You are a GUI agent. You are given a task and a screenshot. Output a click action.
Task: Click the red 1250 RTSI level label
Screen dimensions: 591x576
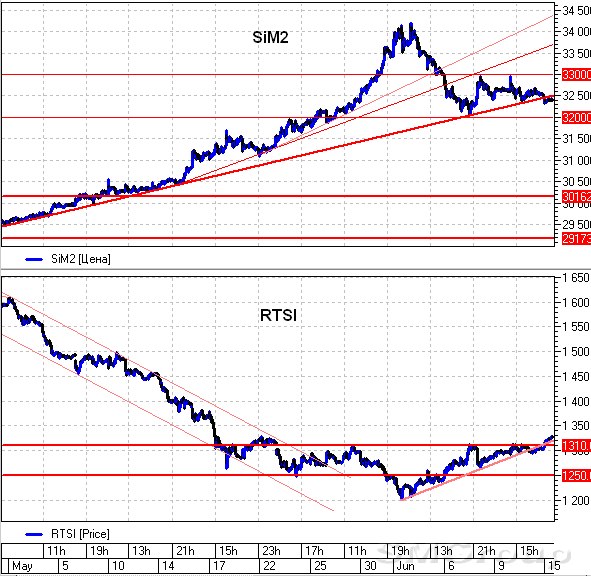point(576,475)
